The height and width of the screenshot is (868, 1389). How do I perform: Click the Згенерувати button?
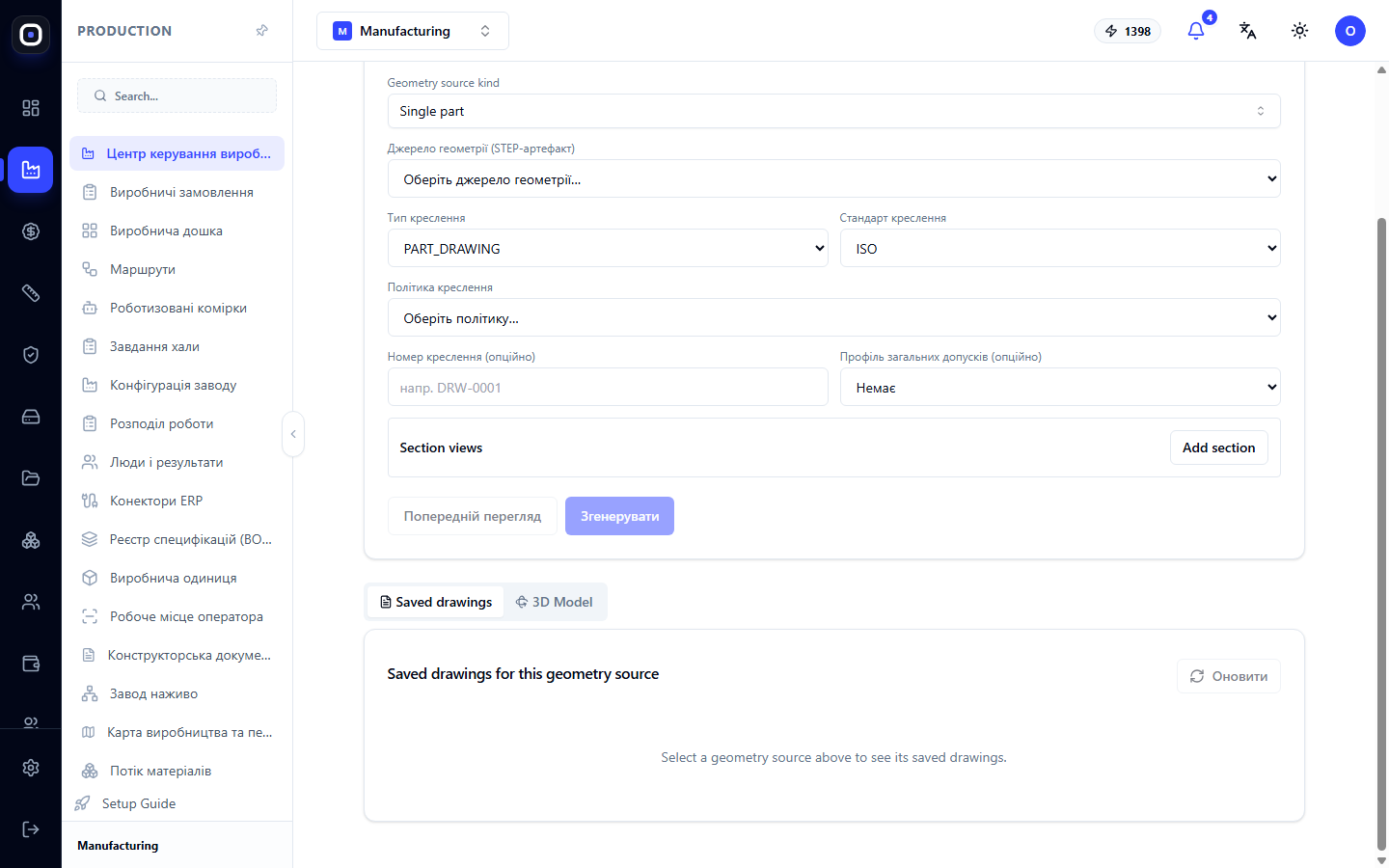[x=619, y=516]
